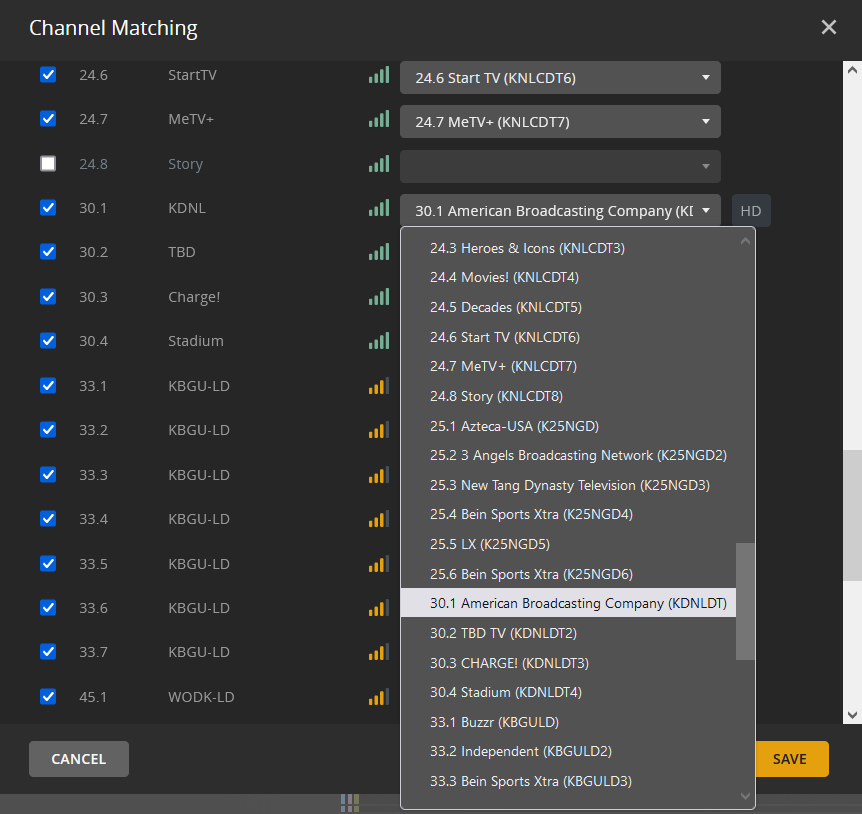Select 24.8 Story (KNLCDT8) option
862x814 pixels.
[x=568, y=396]
